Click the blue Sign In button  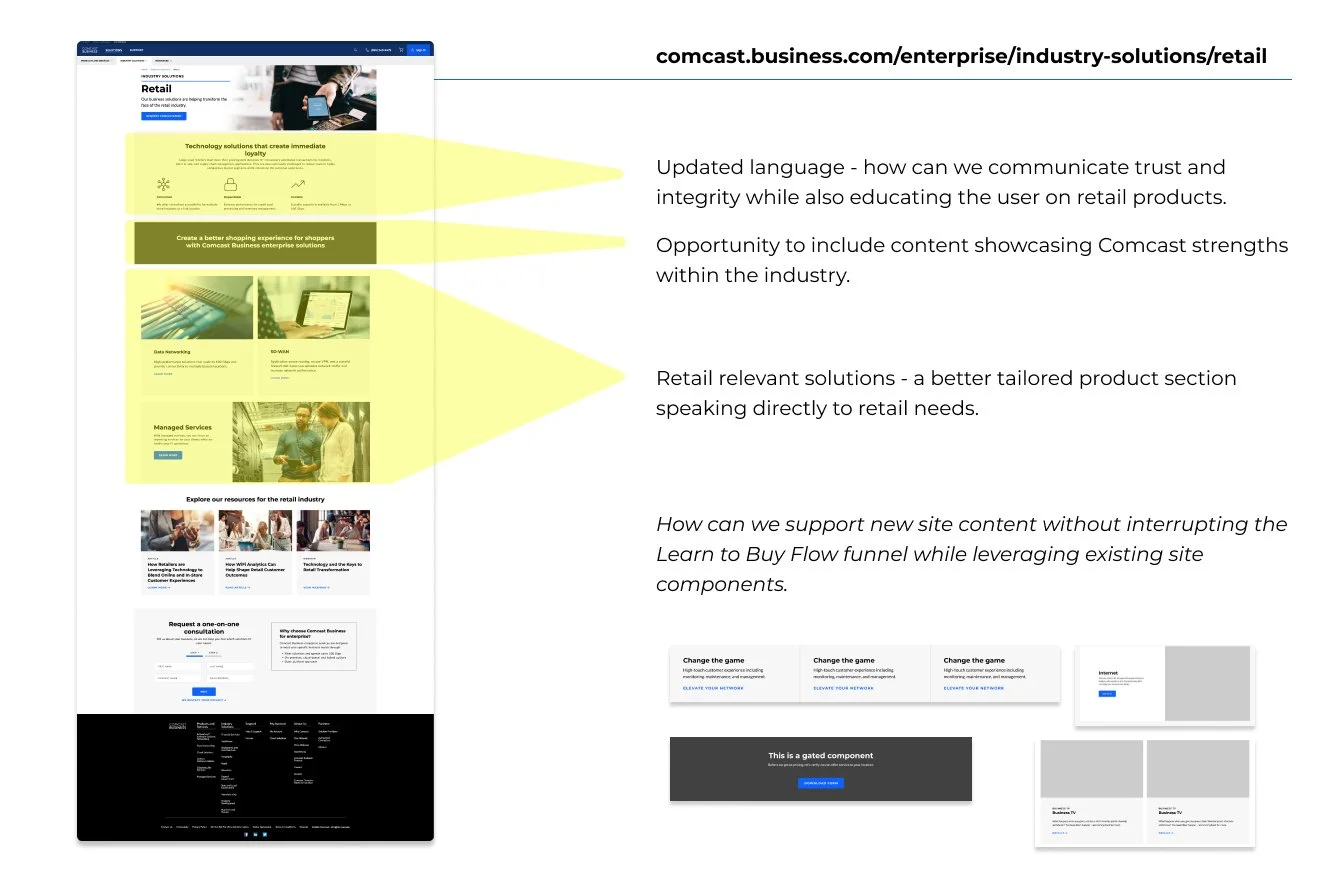click(x=418, y=50)
